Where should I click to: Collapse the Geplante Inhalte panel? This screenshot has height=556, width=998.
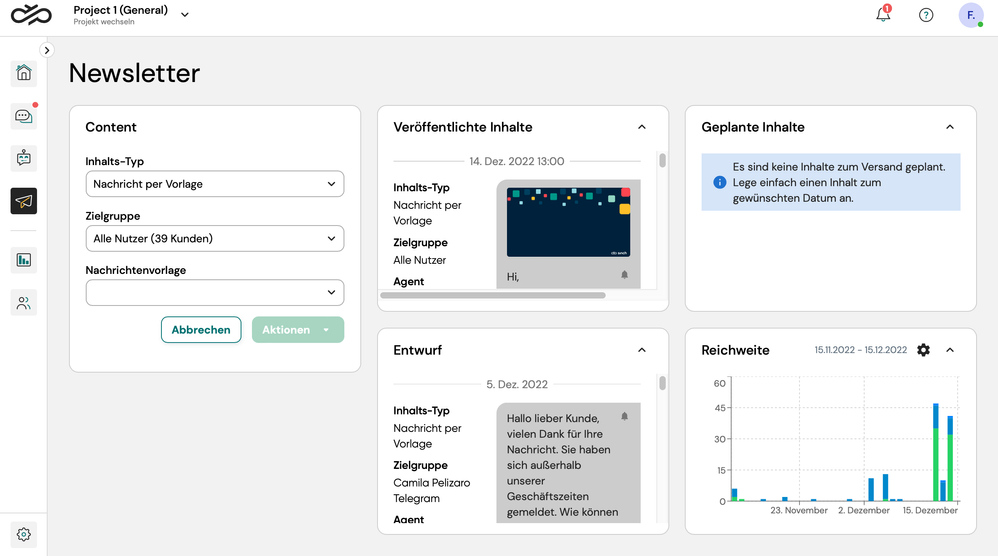tap(950, 127)
